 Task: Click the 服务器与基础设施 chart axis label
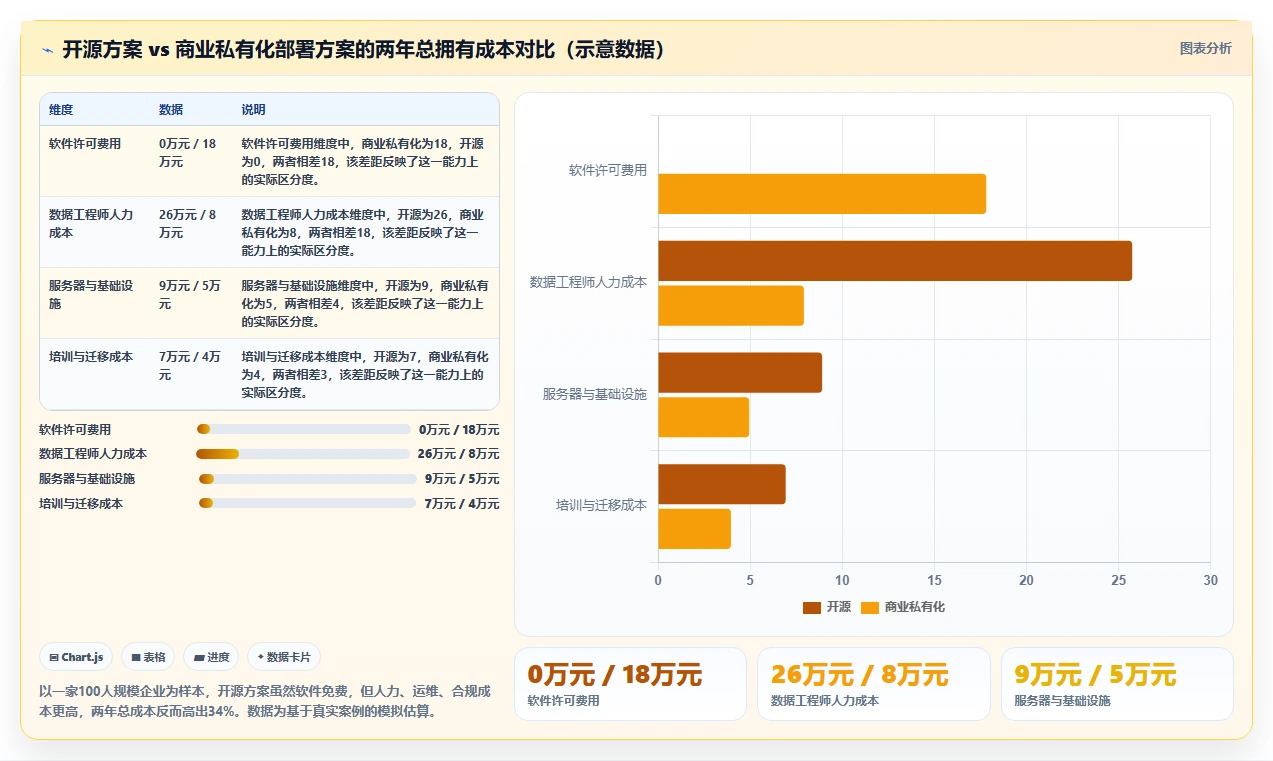click(595, 395)
